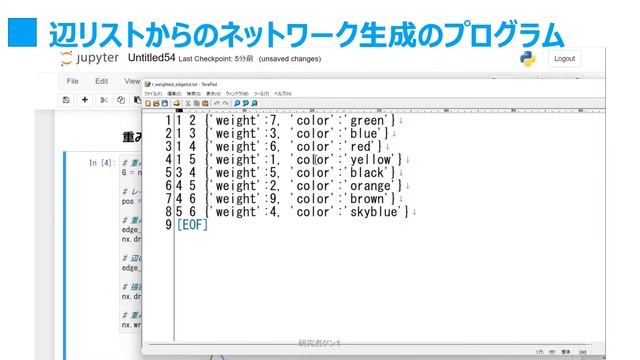This screenshot has width=640, height=360.
Task: Copy selection with TeraPad copy icon
Action: click(x=197, y=103)
